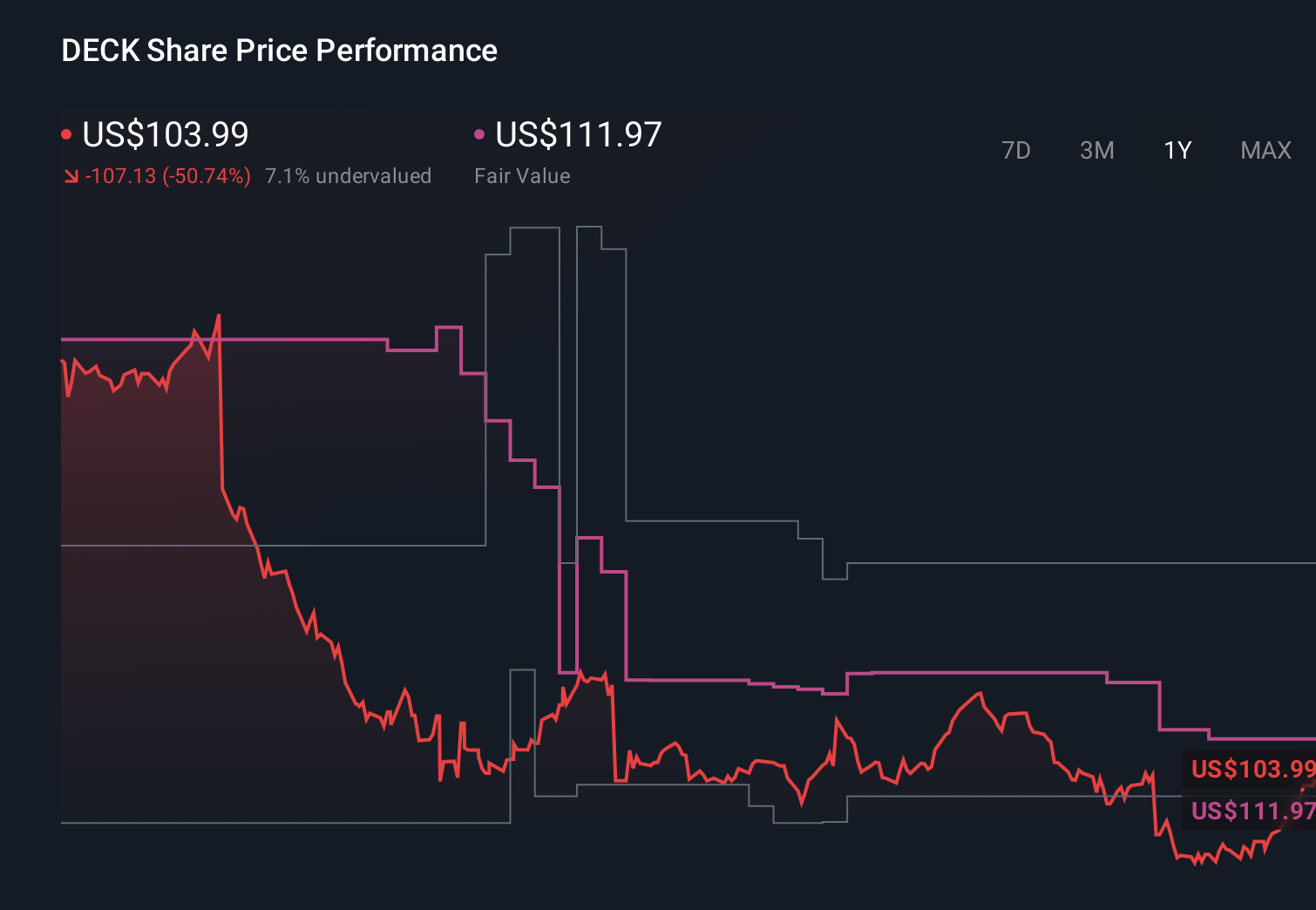This screenshot has height=910, width=1316.
Task: Select the 1Y time range
Action: [x=1177, y=150]
